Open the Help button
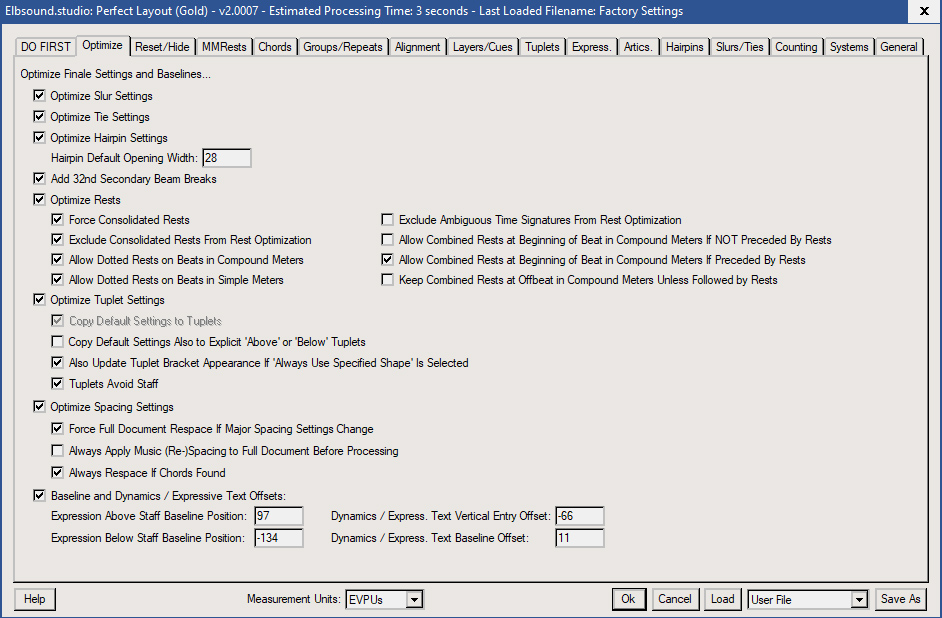The image size is (942, 618). pyautogui.click(x=35, y=599)
